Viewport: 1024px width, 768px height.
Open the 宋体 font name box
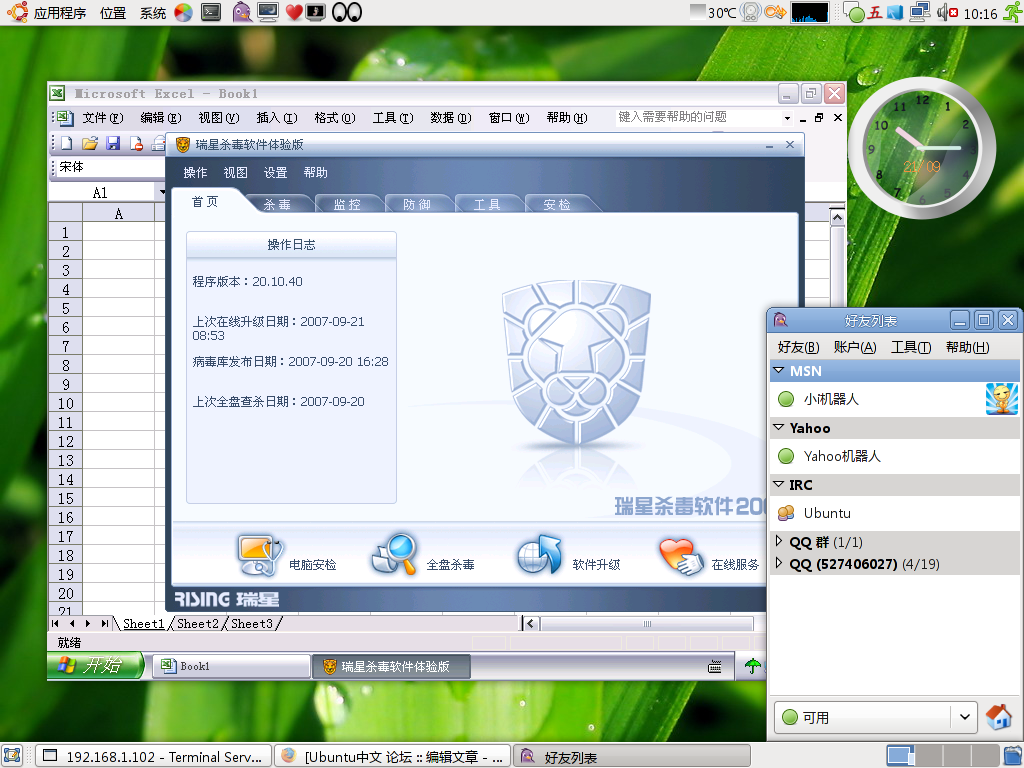110,167
